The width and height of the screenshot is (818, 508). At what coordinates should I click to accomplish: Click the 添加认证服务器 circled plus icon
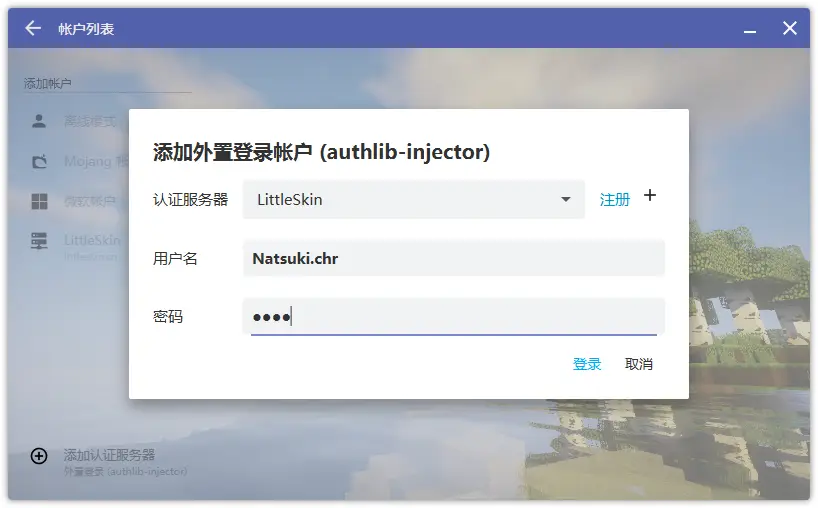point(39,456)
